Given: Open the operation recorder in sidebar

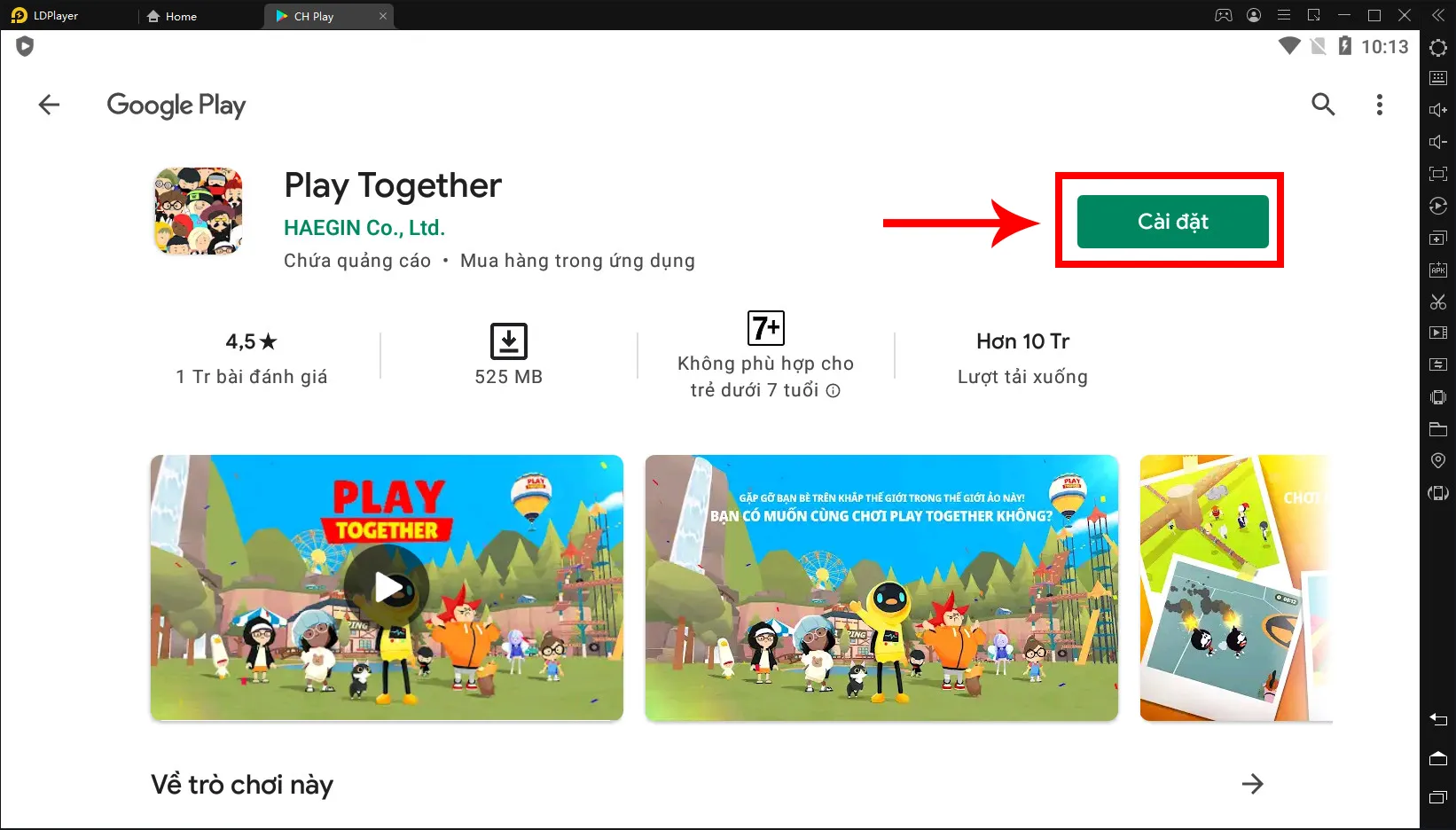Looking at the screenshot, I should [x=1438, y=206].
